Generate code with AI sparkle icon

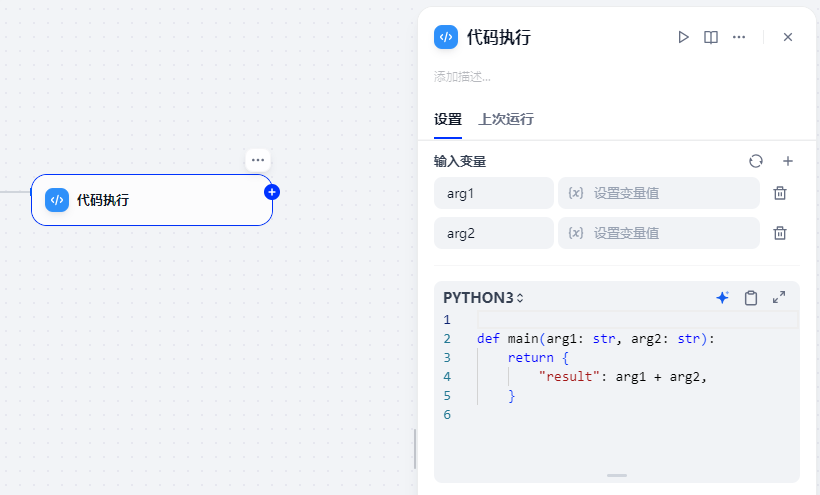tap(722, 298)
